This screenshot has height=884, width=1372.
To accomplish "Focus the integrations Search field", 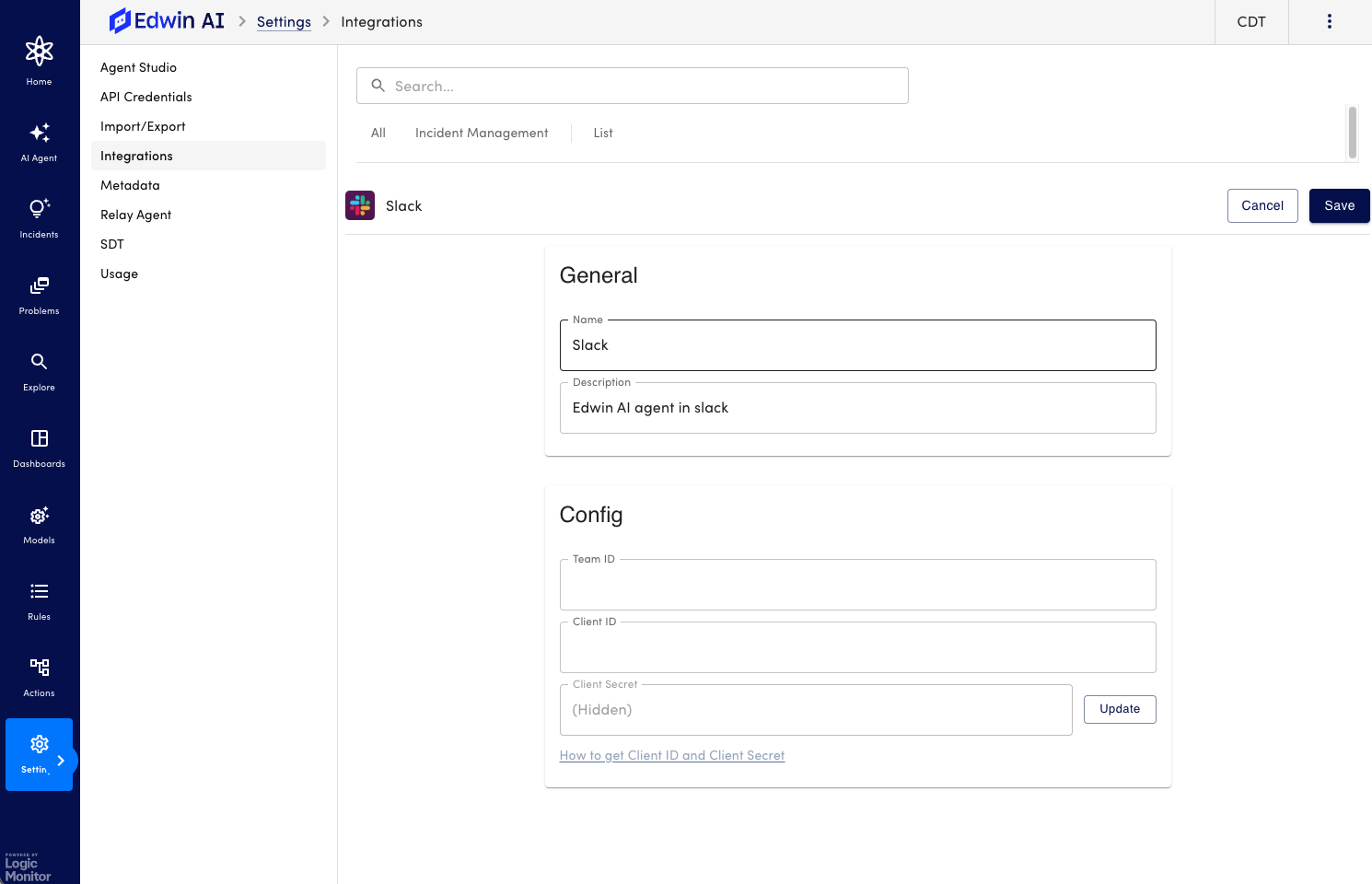I will pyautogui.click(x=633, y=86).
